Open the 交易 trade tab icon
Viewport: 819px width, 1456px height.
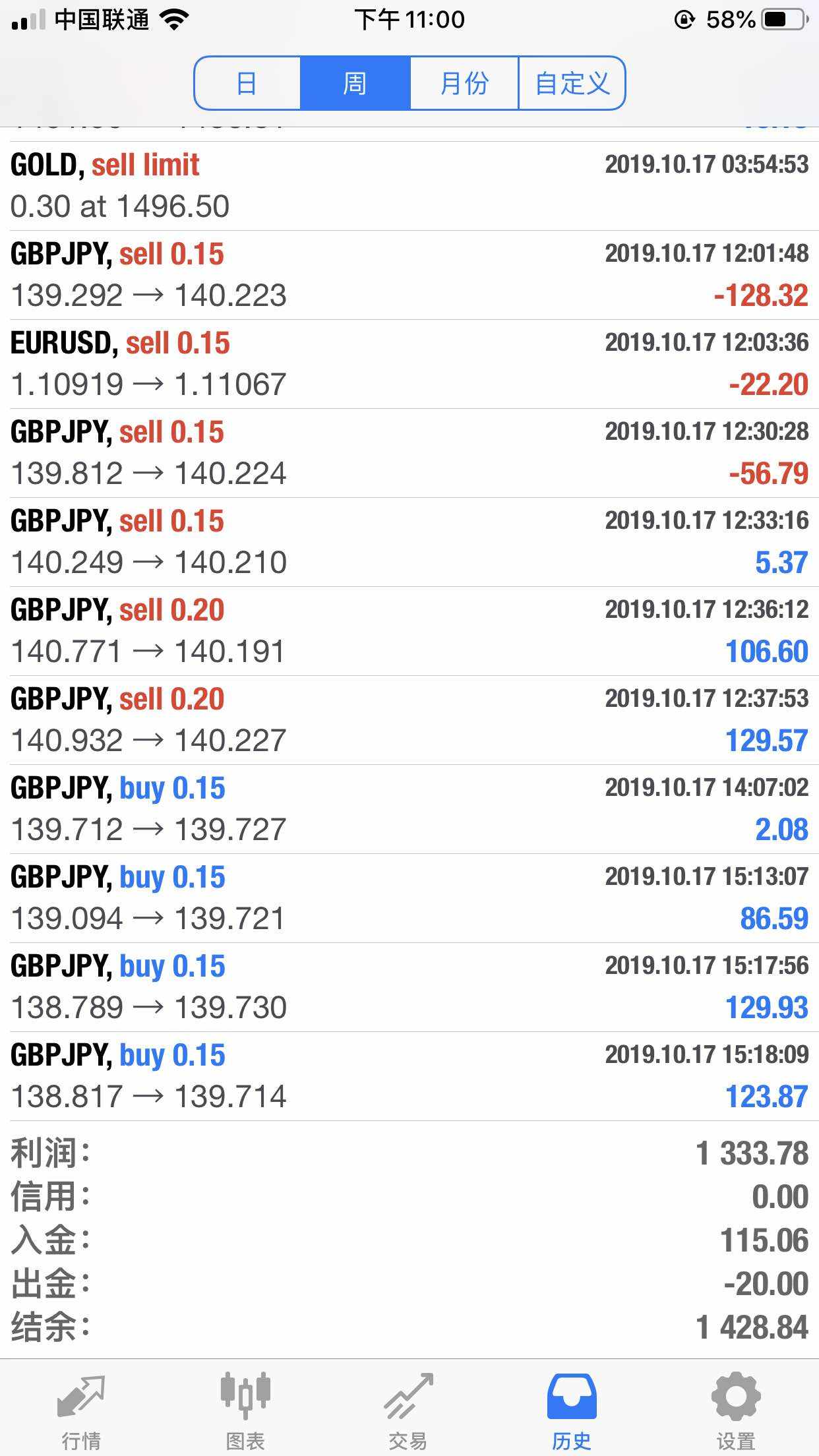(x=409, y=1397)
